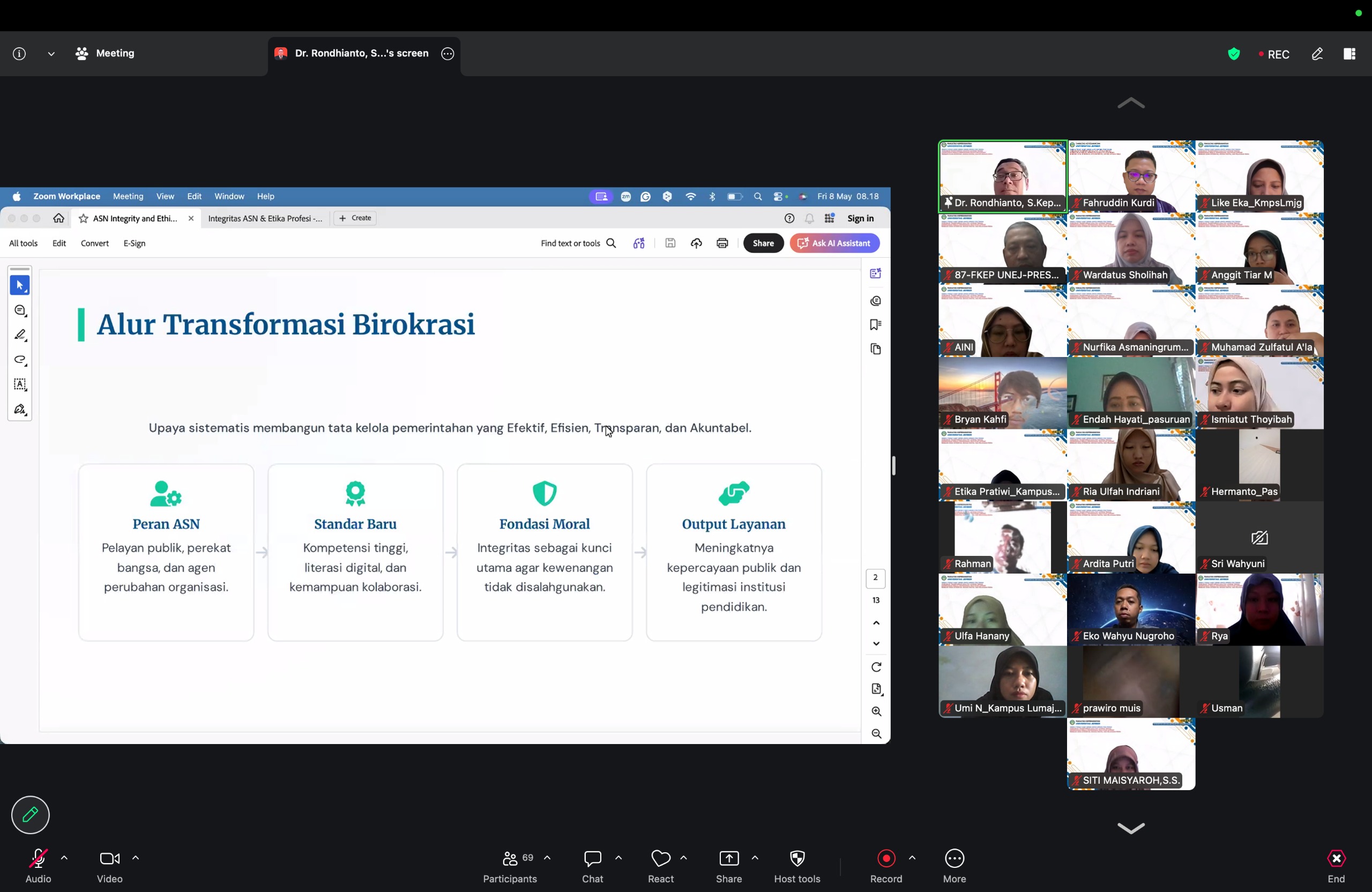Click the annotate pencil circle button
This screenshot has height=892, width=1372.
[31, 815]
